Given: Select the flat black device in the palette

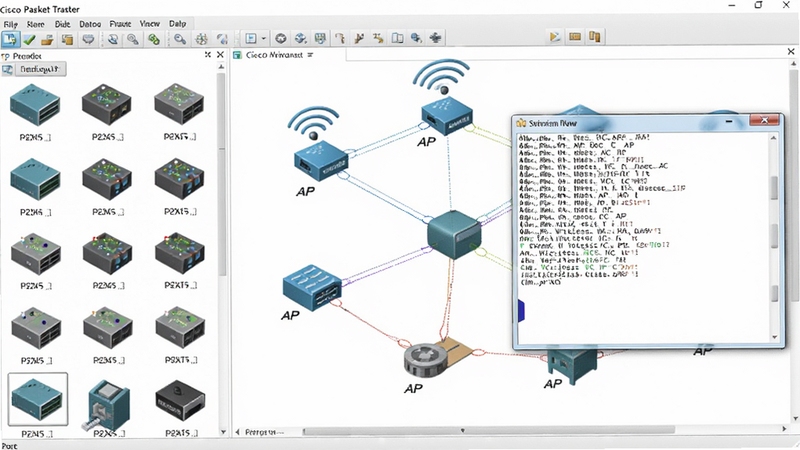Looking at the screenshot, I should [x=180, y=401].
